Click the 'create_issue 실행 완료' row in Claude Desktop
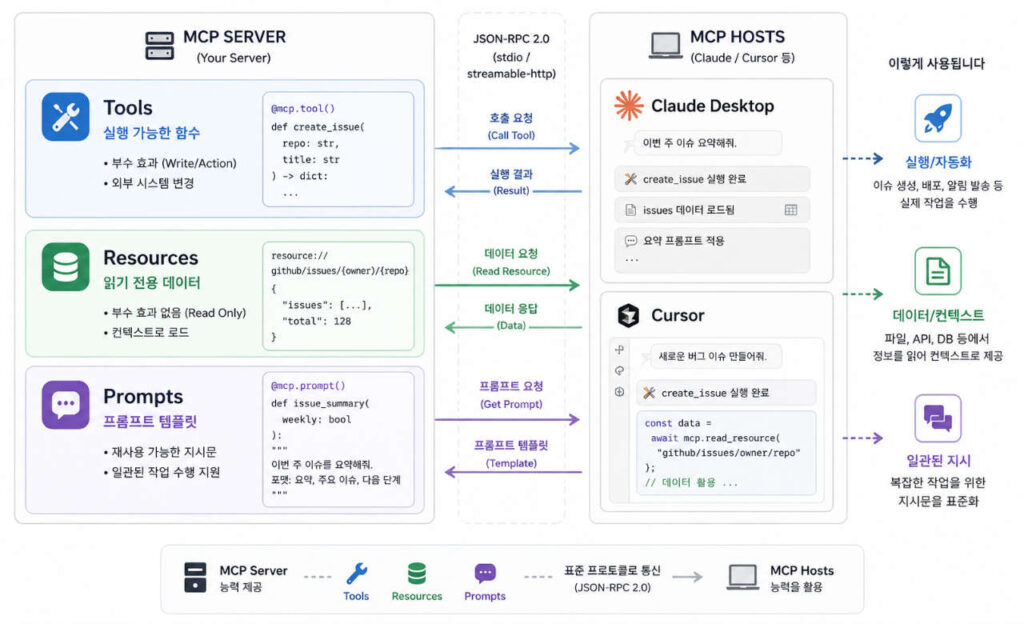The image size is (1024, 624). (712, 179)
